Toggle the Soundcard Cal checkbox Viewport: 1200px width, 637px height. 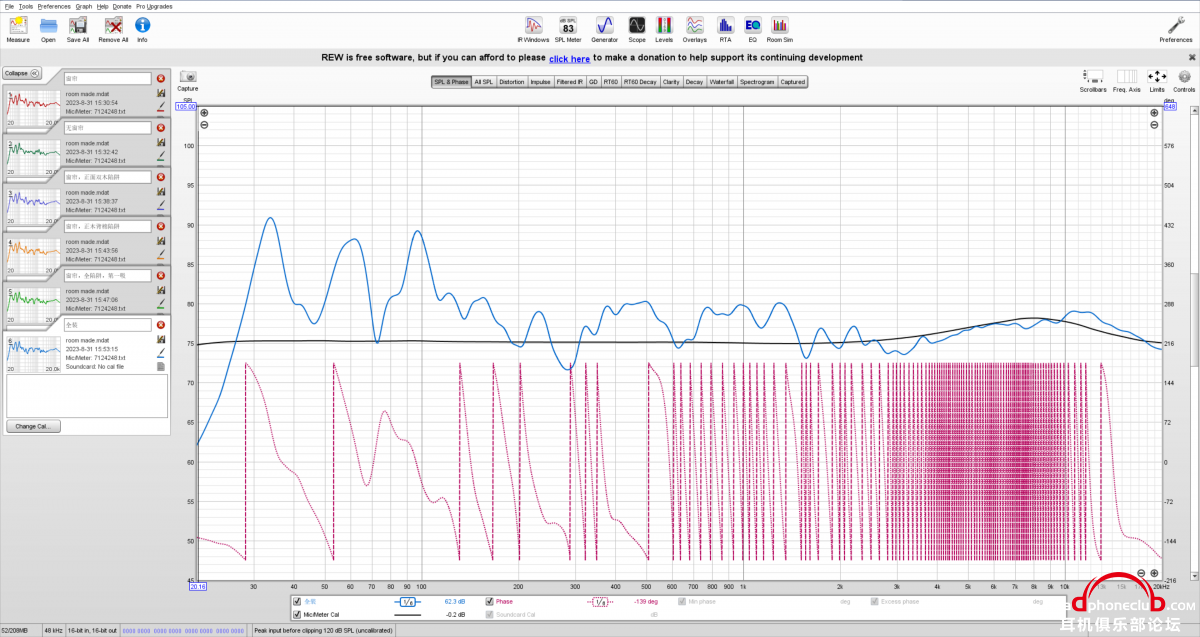click(x=489, y=614)
